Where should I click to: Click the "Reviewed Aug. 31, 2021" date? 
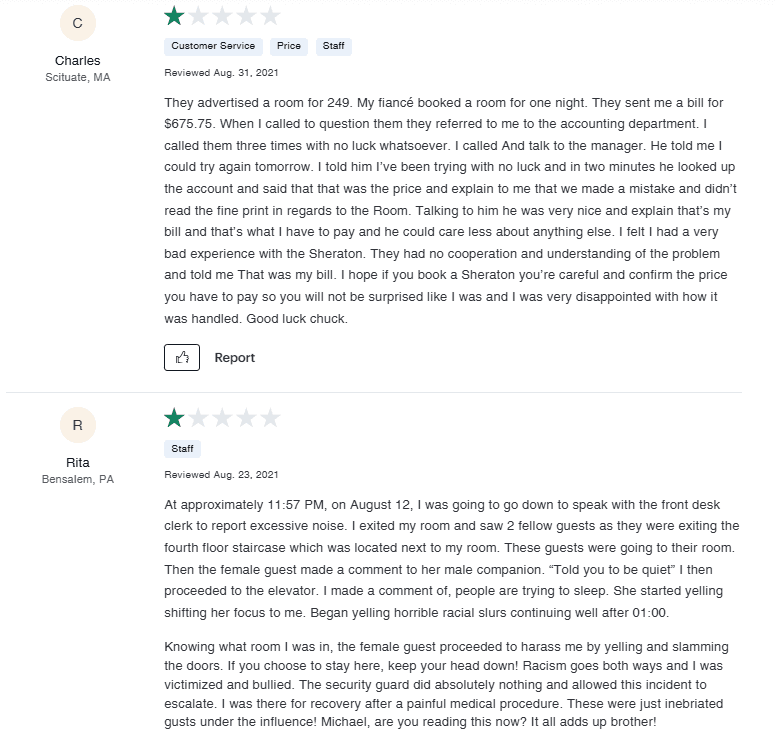click(x=221, y=72)
